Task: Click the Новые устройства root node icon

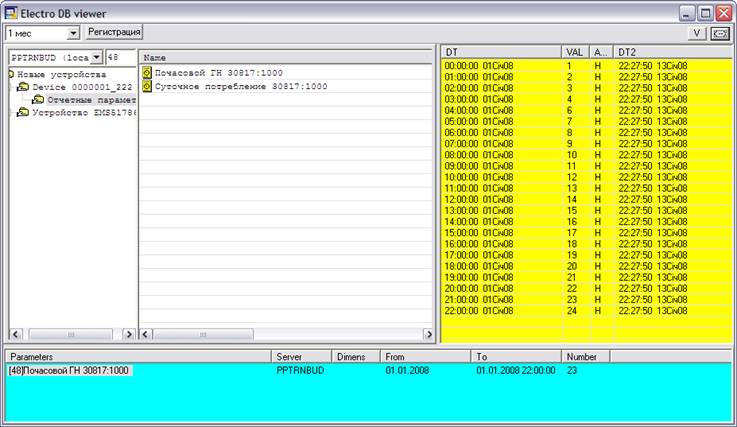Action: (10, 74)
